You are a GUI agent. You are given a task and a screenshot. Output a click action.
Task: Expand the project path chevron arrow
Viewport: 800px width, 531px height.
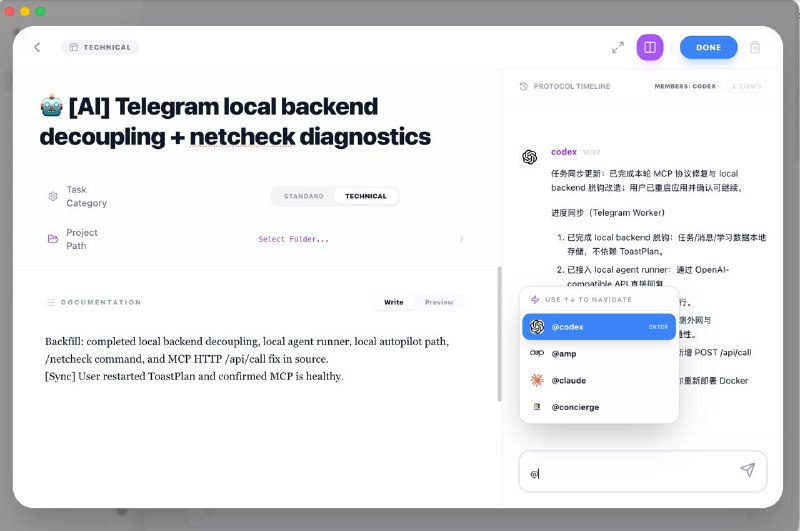pos(461,239)
